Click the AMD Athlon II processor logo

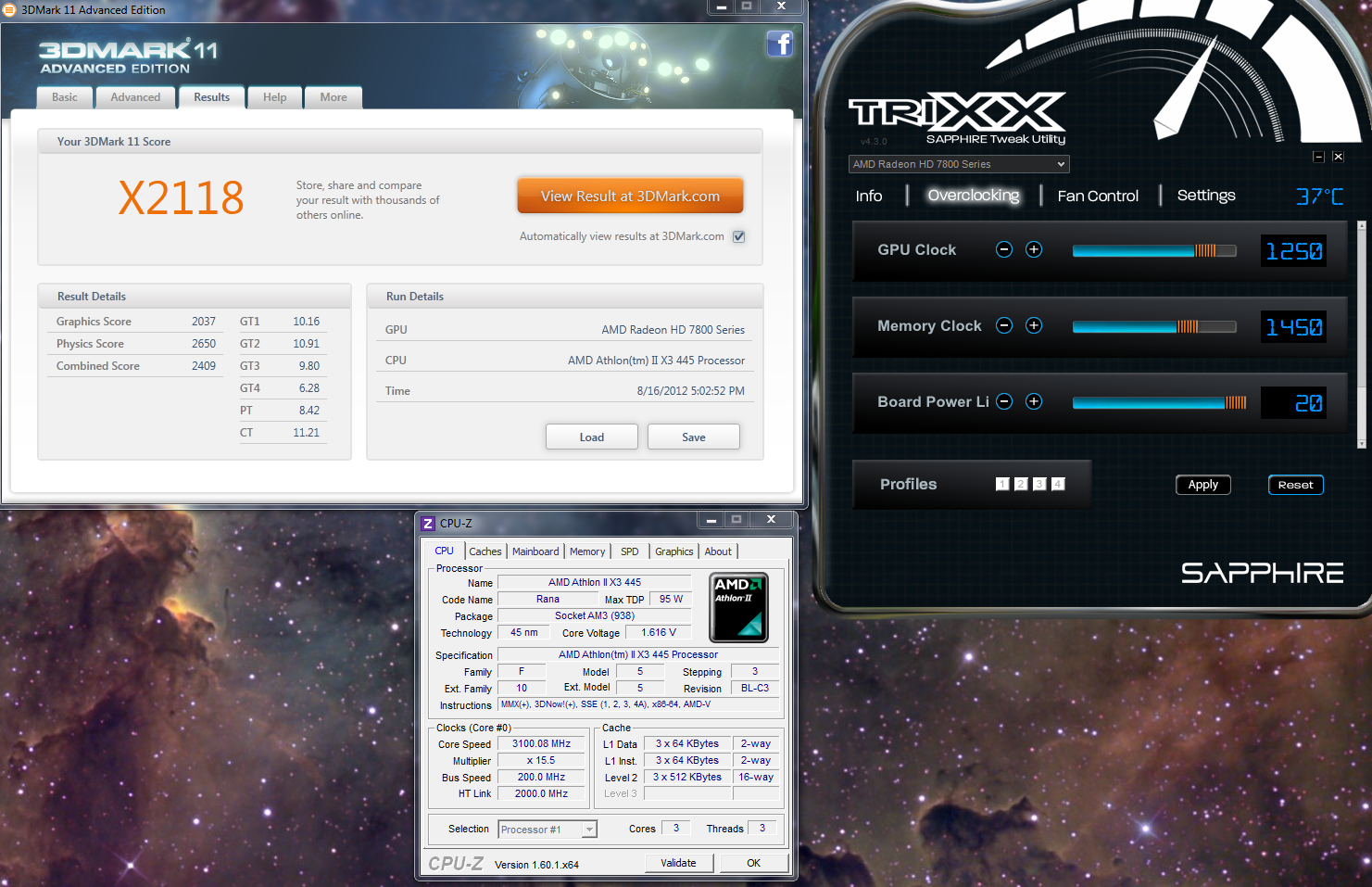[x=738, y=607]
